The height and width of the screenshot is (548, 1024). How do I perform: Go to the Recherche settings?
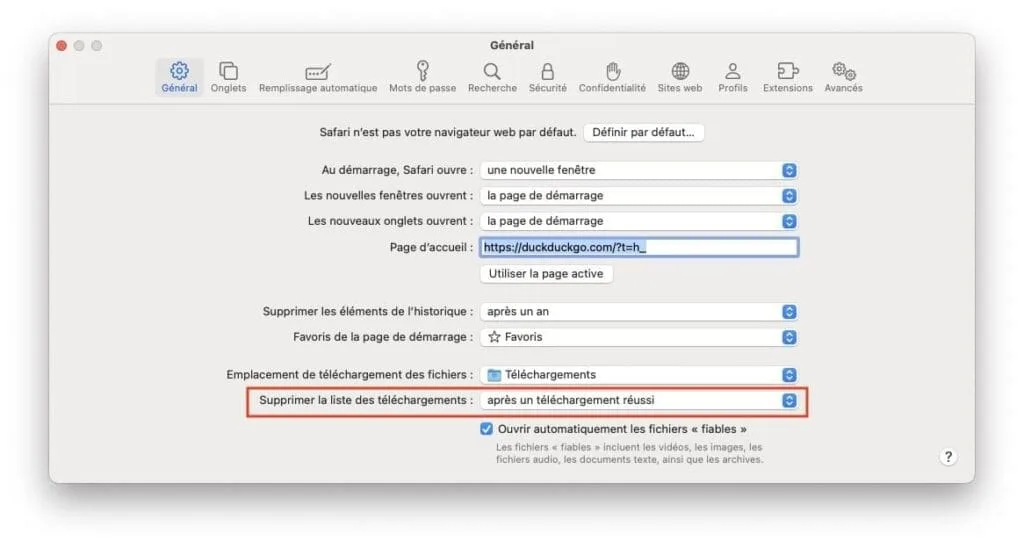pos(492,77)
